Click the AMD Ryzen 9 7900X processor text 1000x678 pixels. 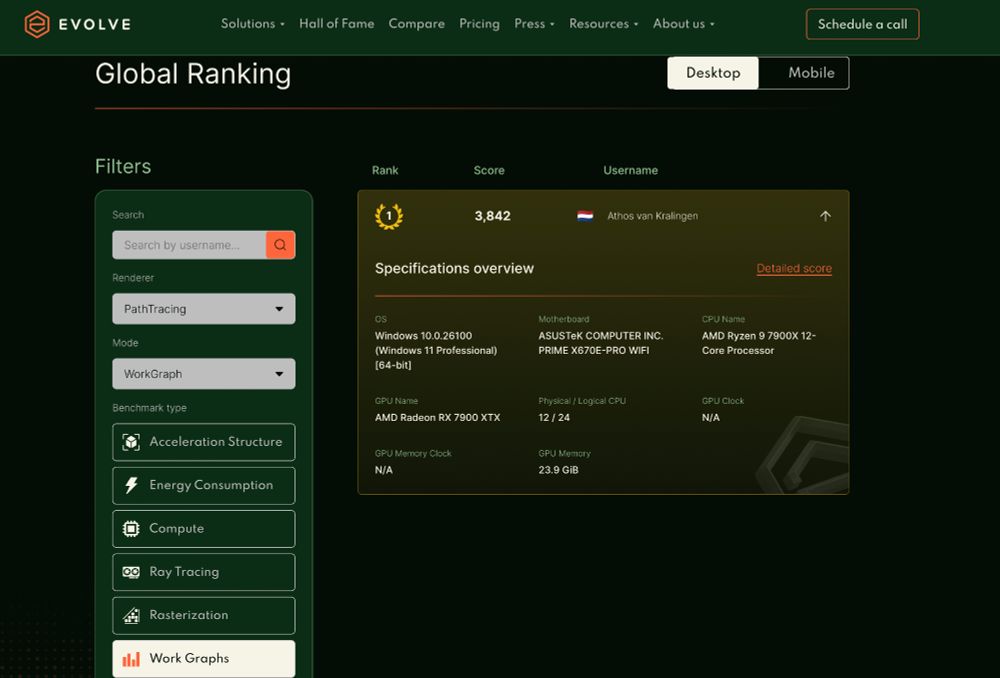tap(759, 343)
